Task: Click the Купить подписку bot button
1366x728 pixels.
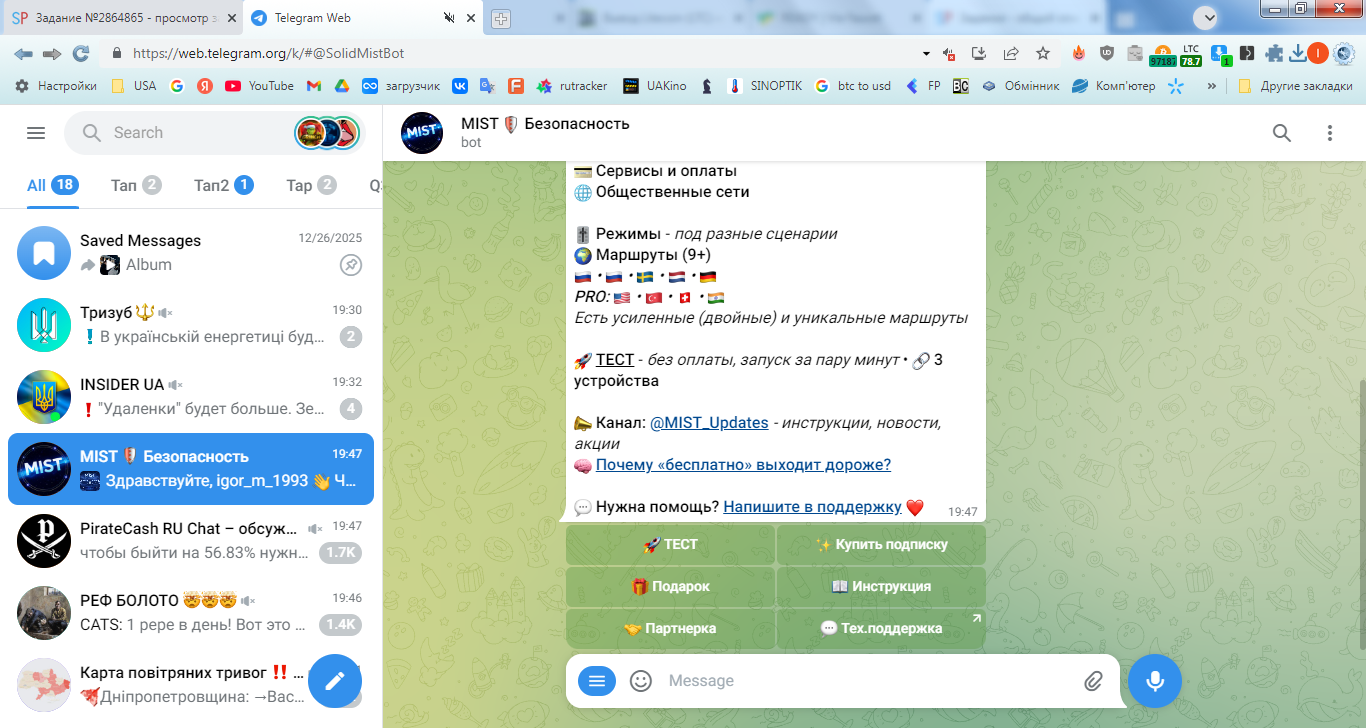Action: [881, 545]
